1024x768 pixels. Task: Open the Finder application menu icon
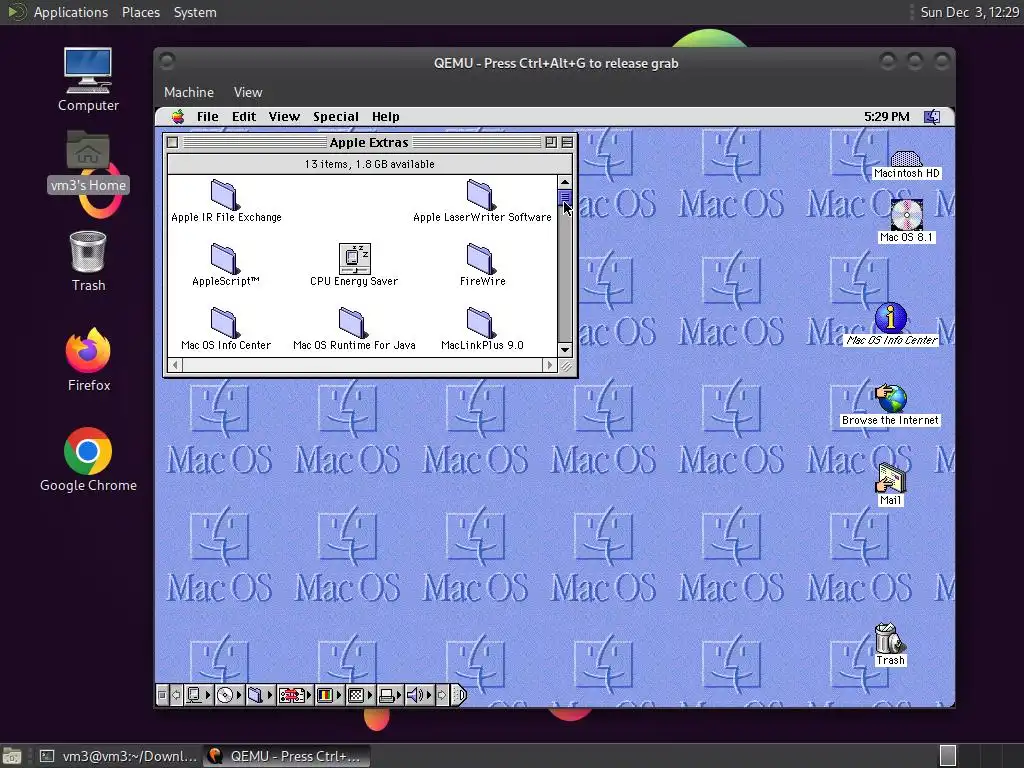coord(932,117)
